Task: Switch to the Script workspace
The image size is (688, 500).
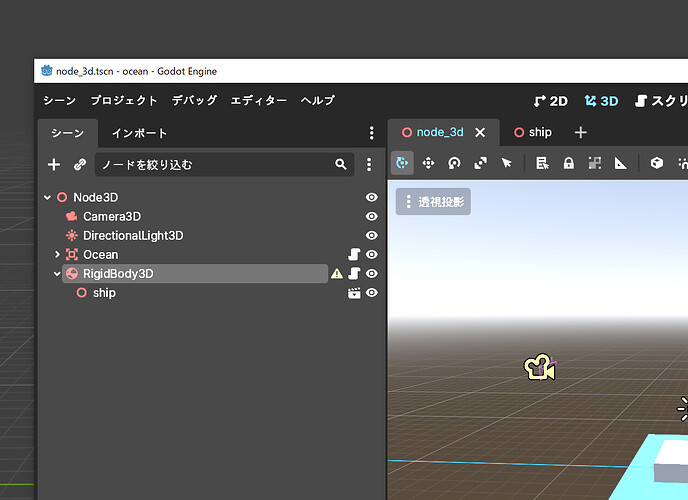Action: click(x=661, y=101)
